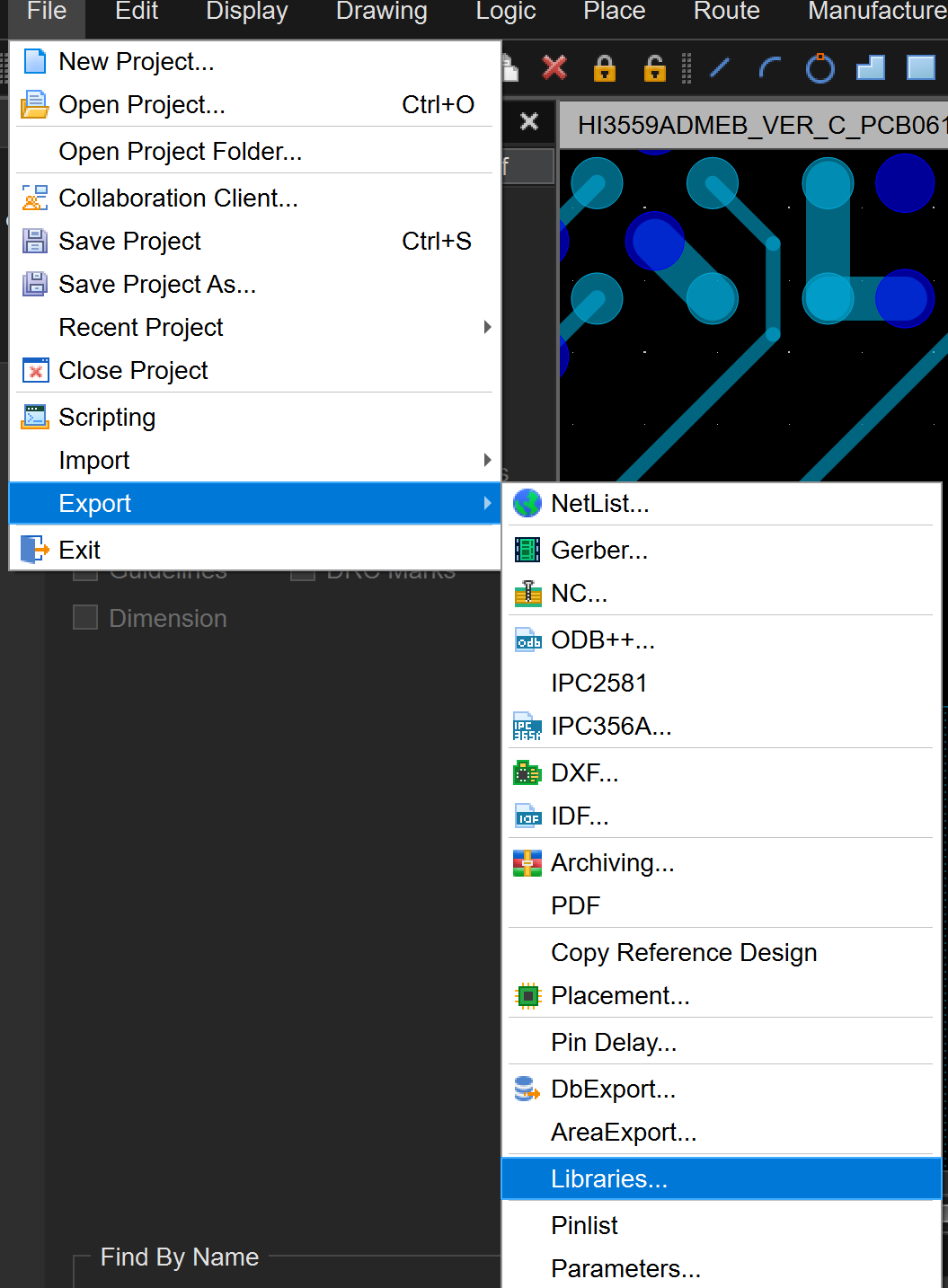Click Save Project As... entry

(157, 284)
